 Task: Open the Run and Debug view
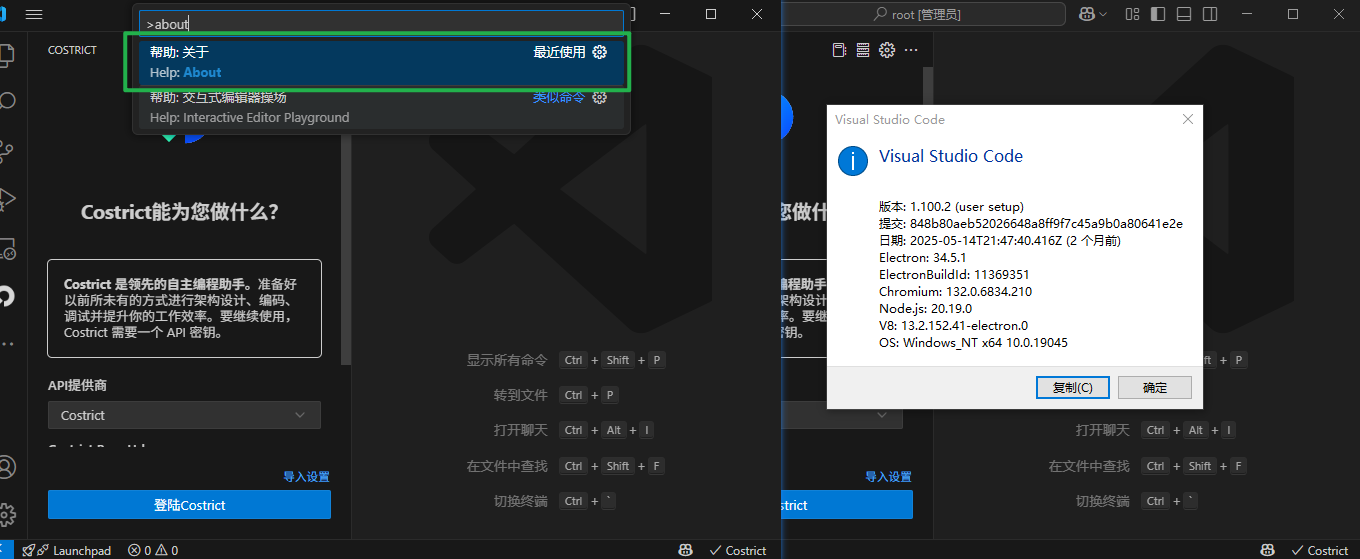(x=6, y=199)
